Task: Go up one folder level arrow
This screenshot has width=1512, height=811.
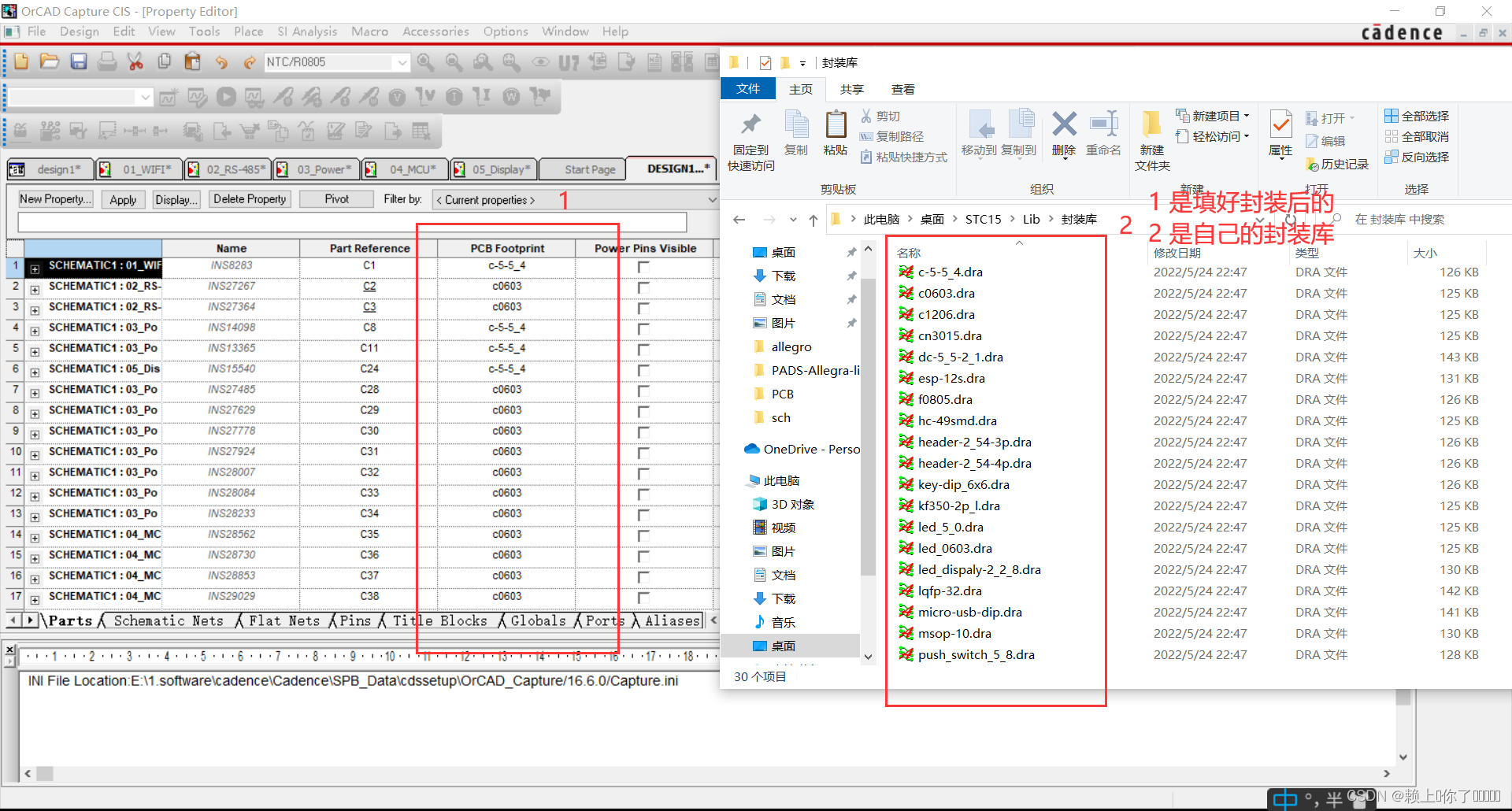Action: pyautogui.click(x=813, y=220)
